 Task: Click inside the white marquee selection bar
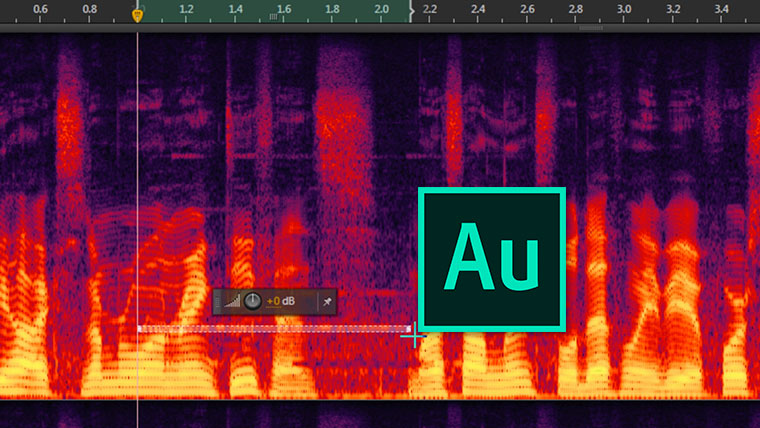(x=273, y=328)
